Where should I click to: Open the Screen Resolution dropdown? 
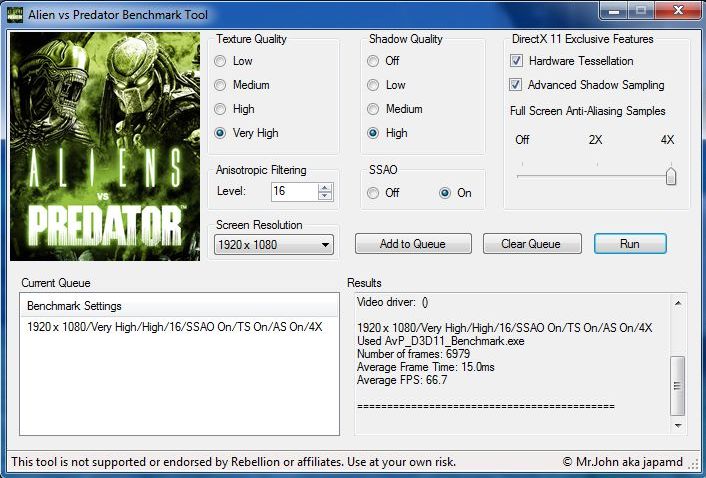tap(274, 245)
